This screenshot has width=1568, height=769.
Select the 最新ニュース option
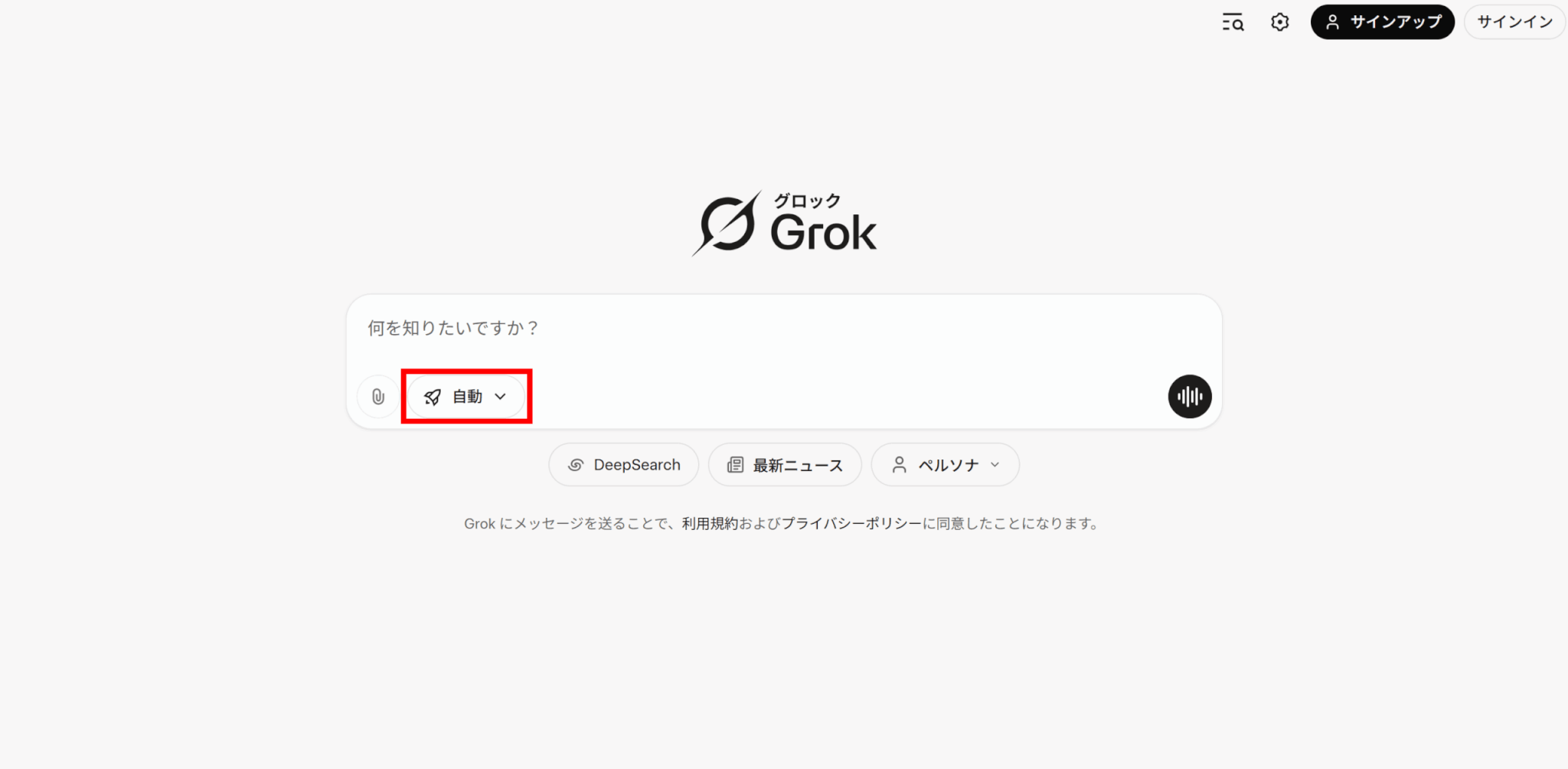(x=785, y=465)
